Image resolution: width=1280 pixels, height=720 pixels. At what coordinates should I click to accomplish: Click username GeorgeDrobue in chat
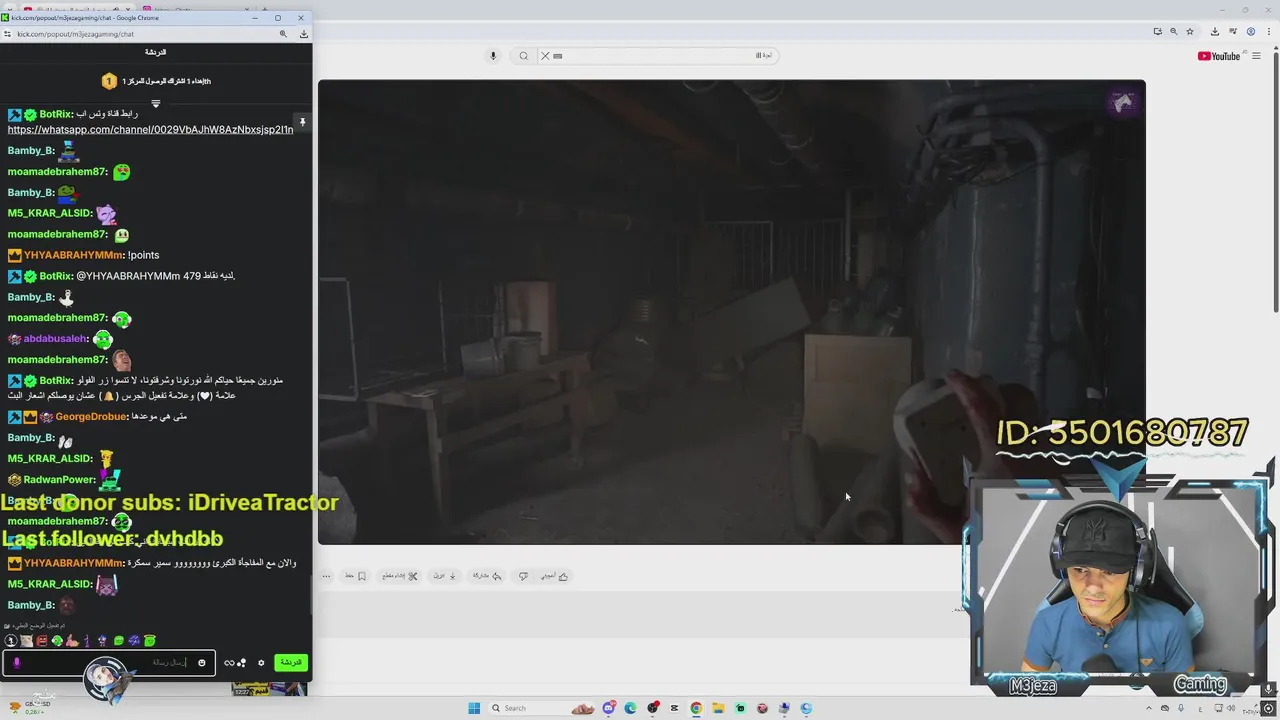click(91, 417)
